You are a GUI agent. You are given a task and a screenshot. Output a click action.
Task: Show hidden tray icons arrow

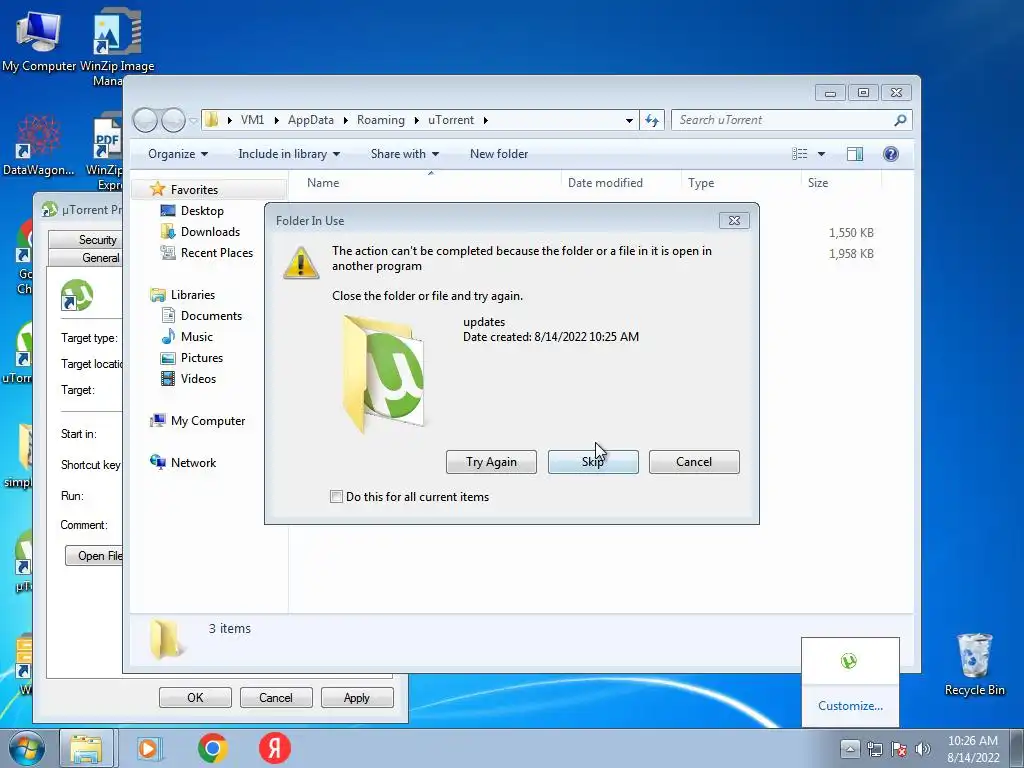tap(850, 748)
